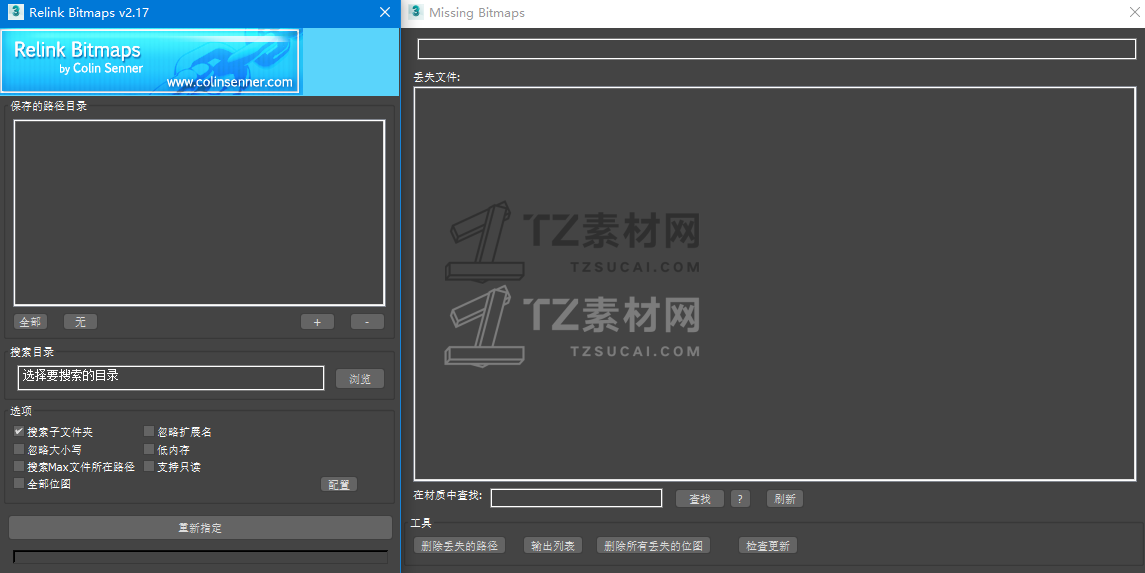Screen dimensions: 1145x573
Task: Click 删除丢失的路径 button
Action: [x=459, y=545]
